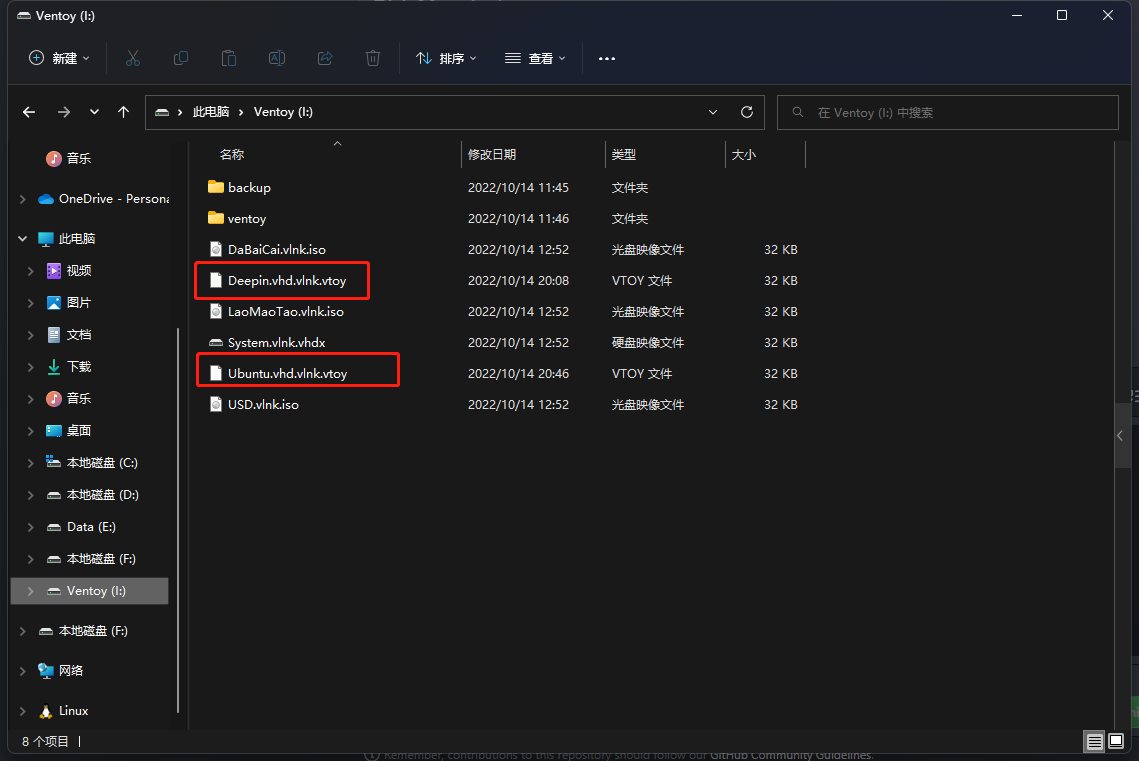The width and height of the screenshot is (1139, 761).
Task: Click the Share icon in toolbar
Action: [x=325, y=58]
